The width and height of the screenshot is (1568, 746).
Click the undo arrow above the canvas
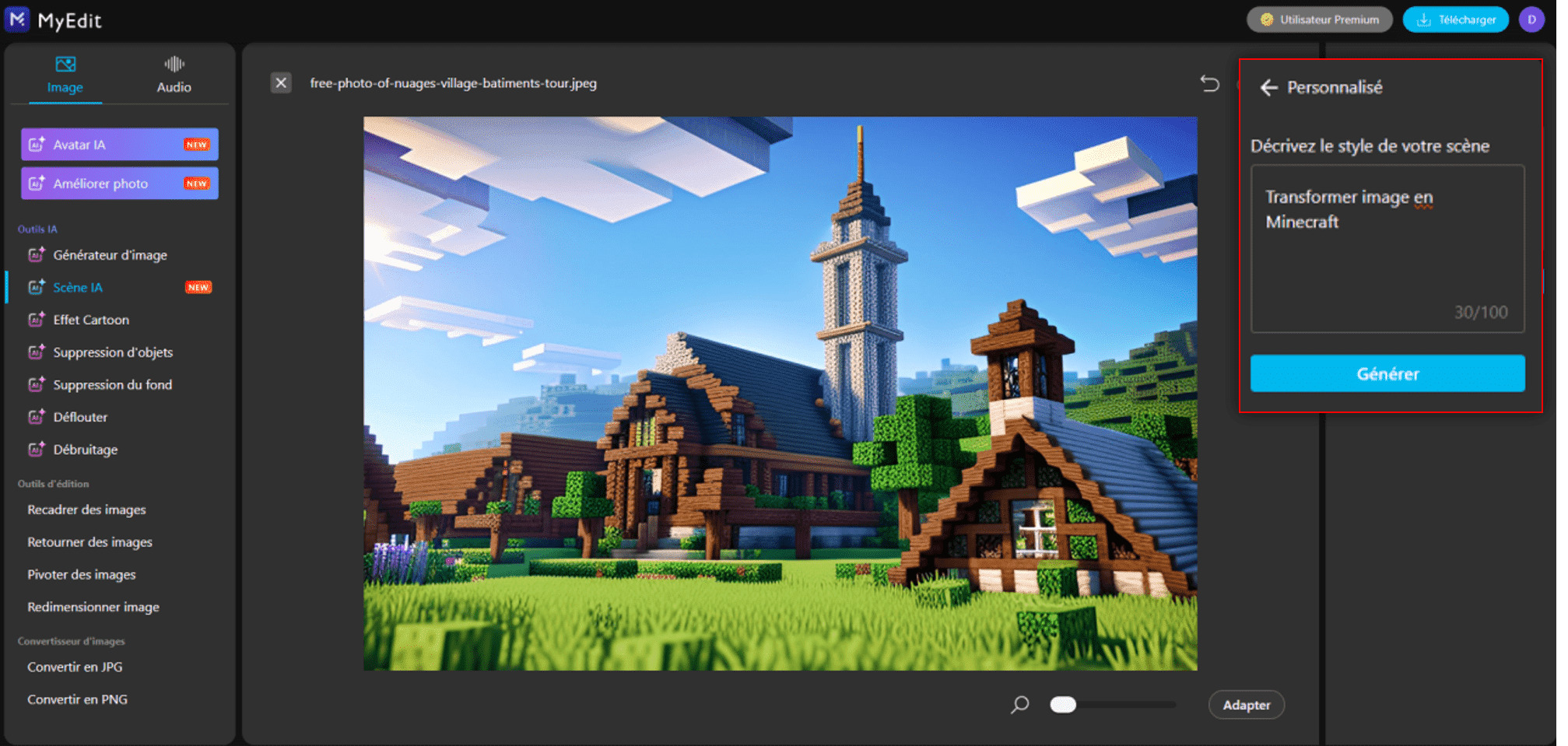coord(1211,84)
